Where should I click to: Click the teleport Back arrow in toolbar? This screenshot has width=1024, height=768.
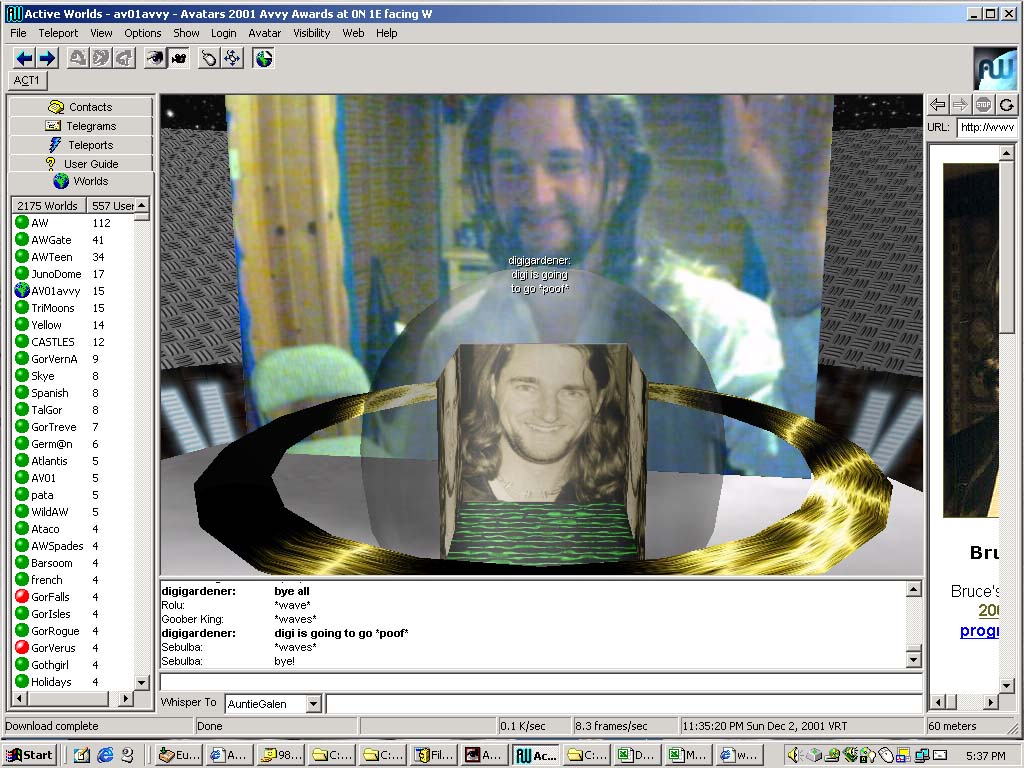(24, 58)
